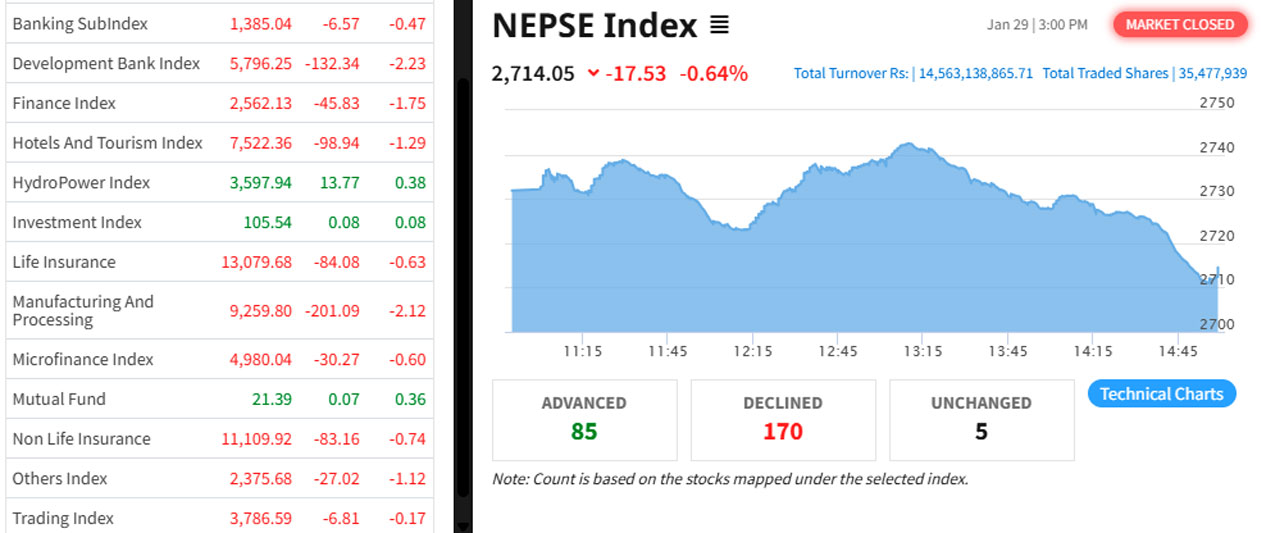This screenshot has height=533, width=1266.
Task: Click the Total Turnover Rs value
Action: pyautogui.click(x=975, y=73)
